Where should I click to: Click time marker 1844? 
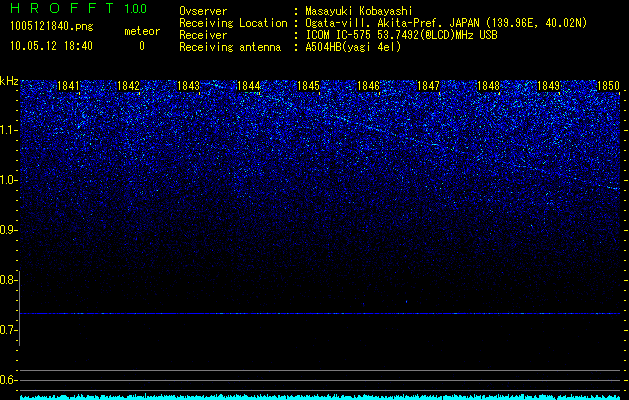tap(248, 86)
